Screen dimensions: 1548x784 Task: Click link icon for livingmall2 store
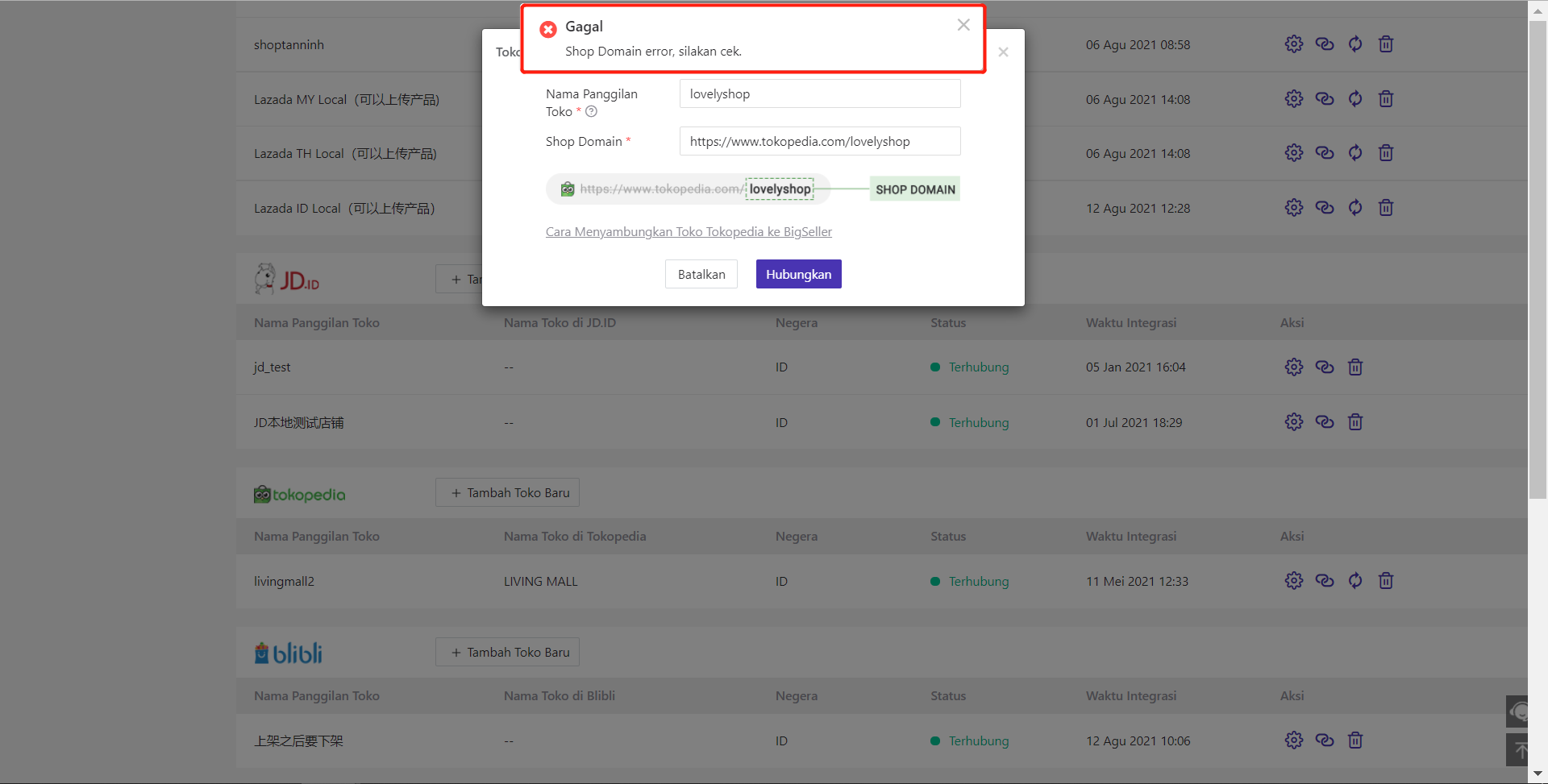(1324, 581)
